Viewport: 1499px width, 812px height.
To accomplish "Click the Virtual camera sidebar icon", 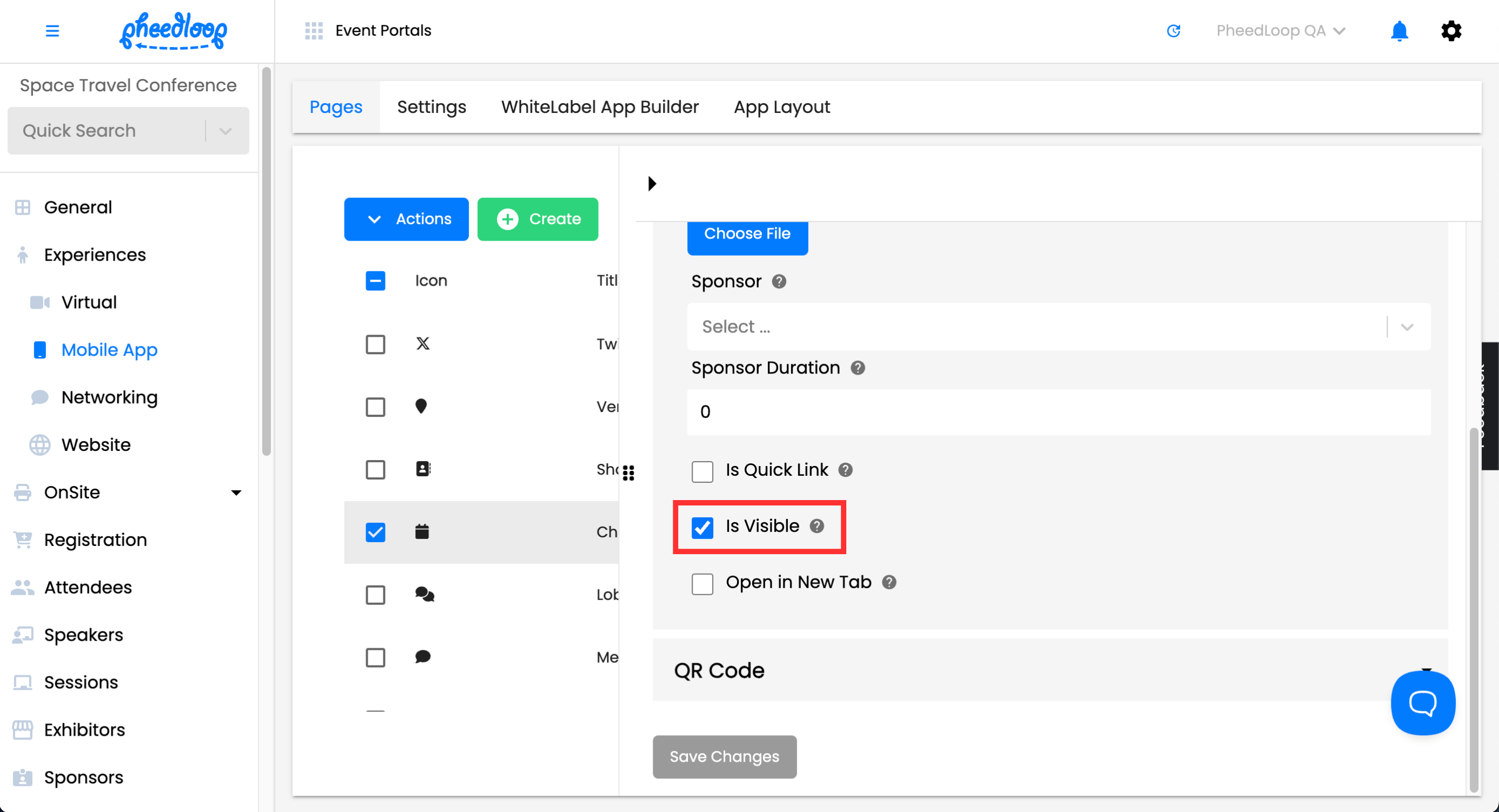I will point(39,302).
